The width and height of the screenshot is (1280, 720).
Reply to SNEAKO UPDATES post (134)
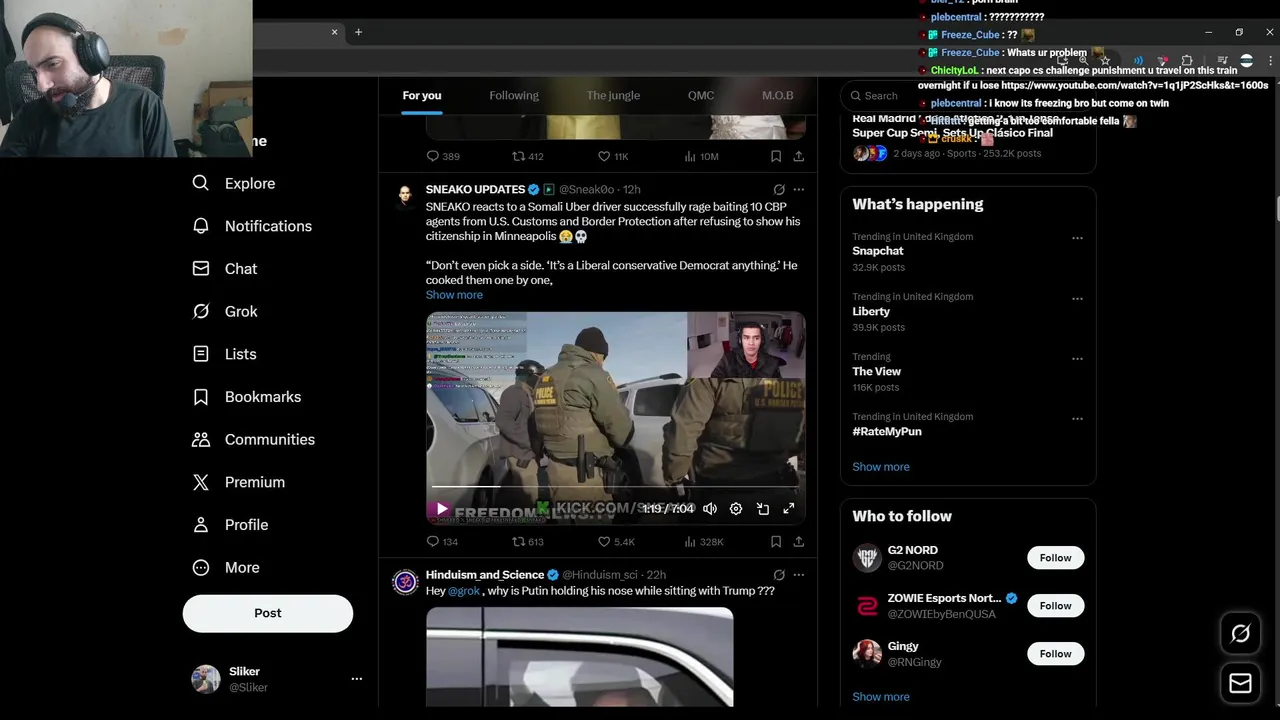(x=442, y=541)
